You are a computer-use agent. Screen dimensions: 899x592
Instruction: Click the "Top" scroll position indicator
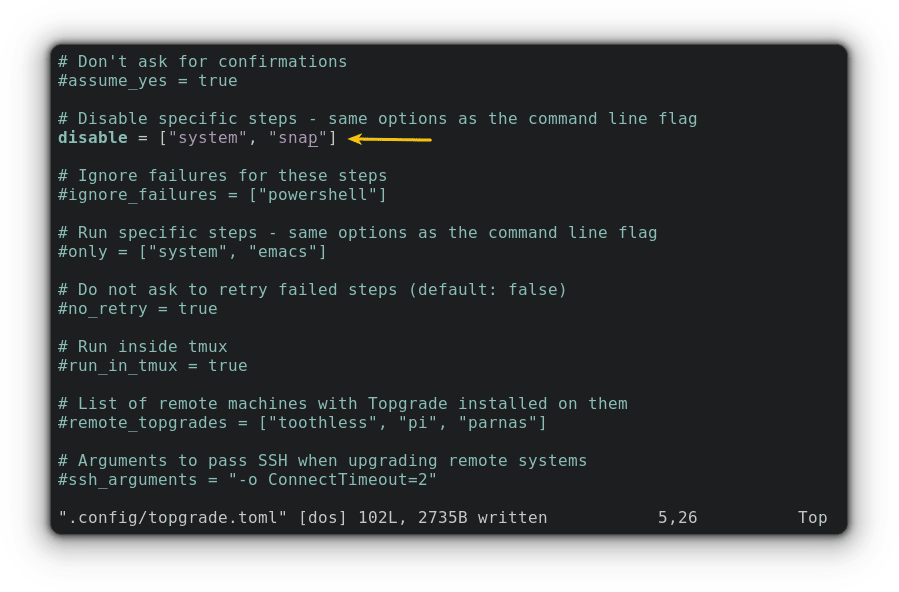(812, 518)
